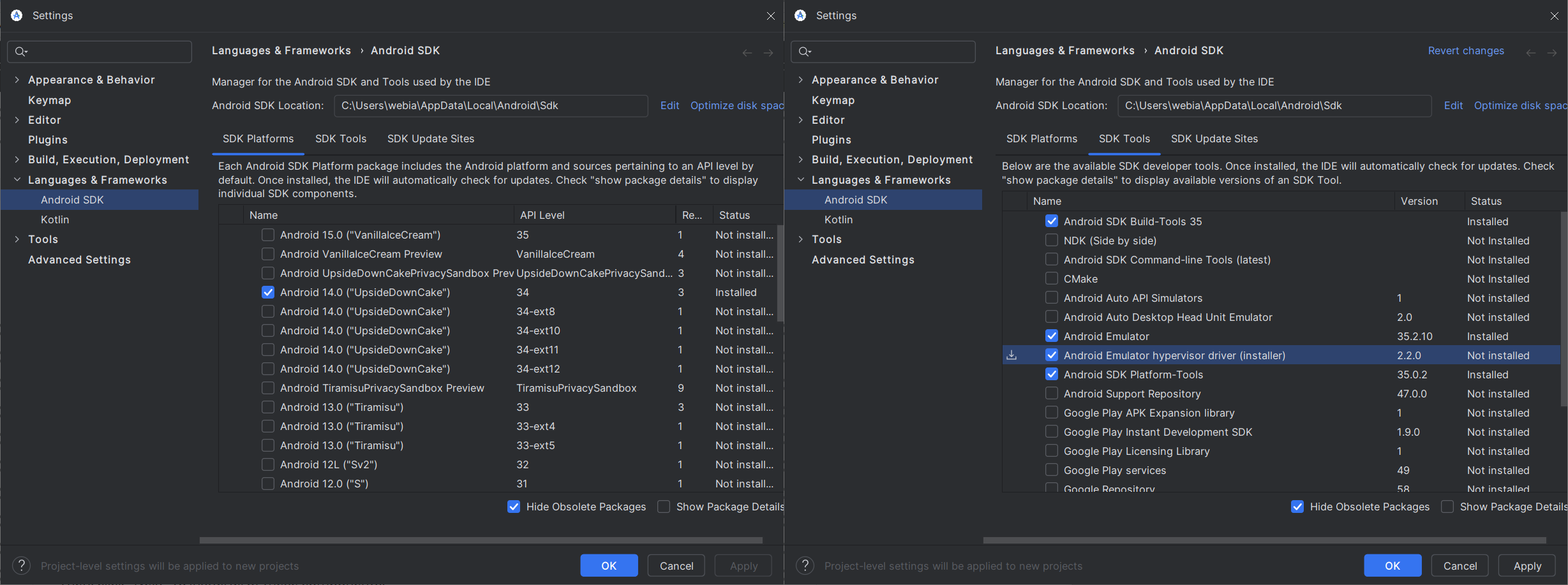Click Apply button in right window

point(1527,565)
